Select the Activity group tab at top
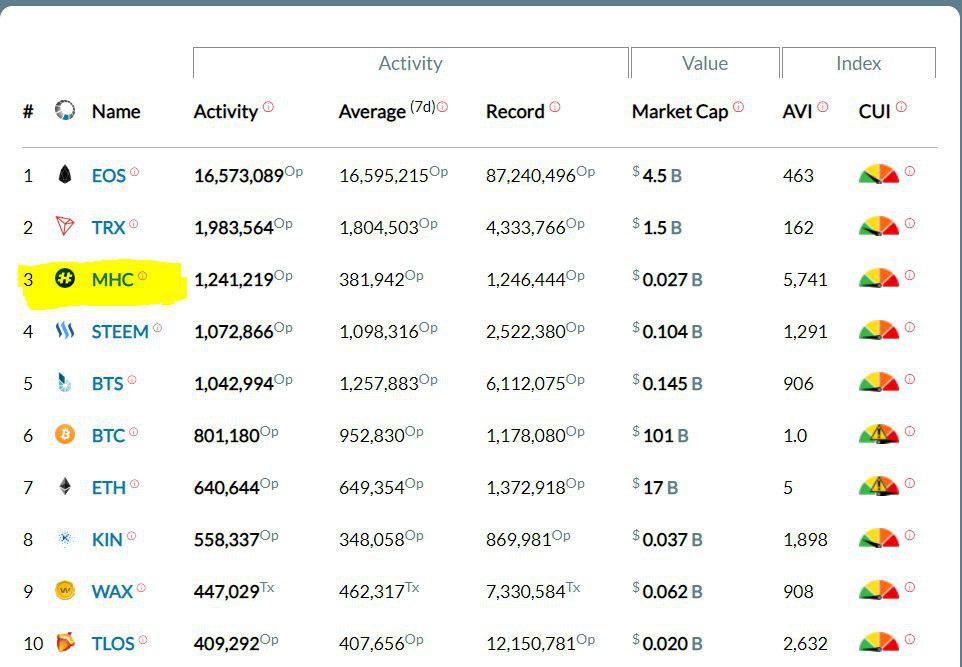This screenshot has height=667, width=962. pos(410,63)
